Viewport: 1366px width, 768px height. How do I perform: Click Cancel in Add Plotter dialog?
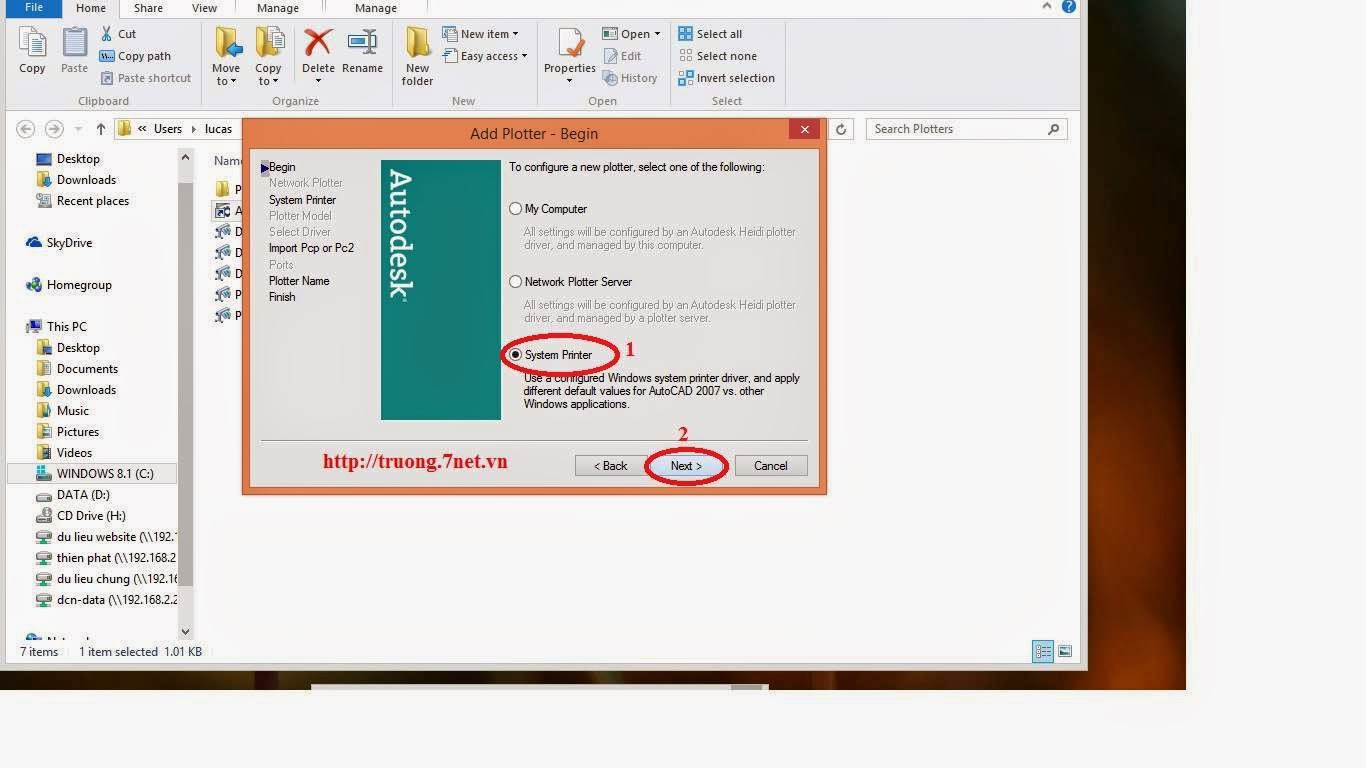[771, 466]
